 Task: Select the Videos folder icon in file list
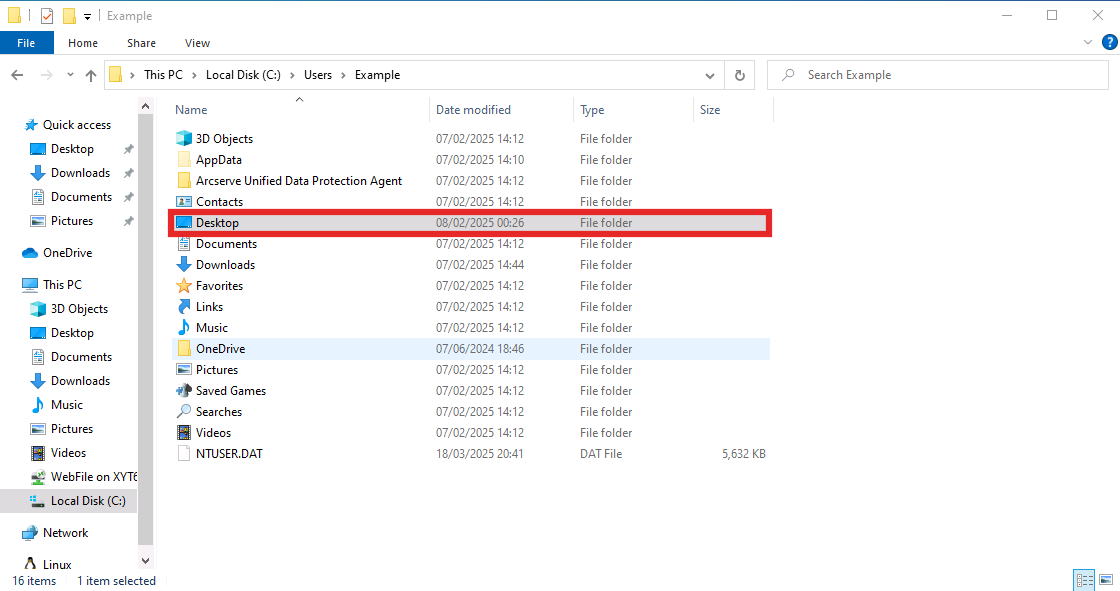(x=184, y=433)
